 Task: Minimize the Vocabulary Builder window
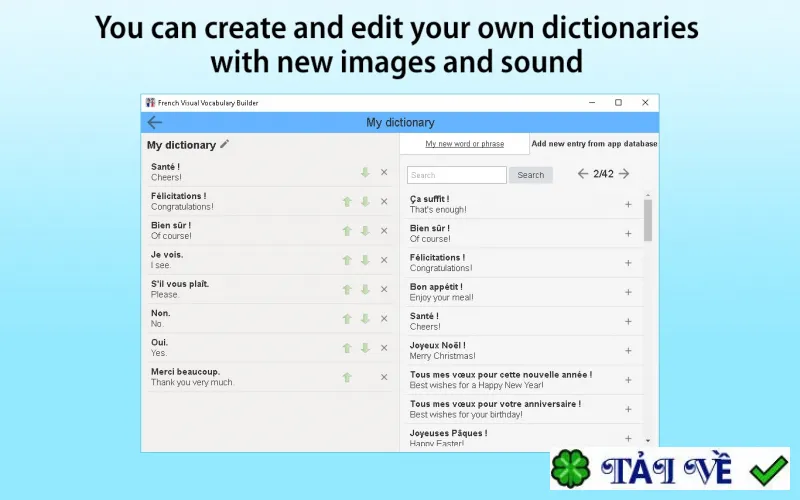coord(592,103)
